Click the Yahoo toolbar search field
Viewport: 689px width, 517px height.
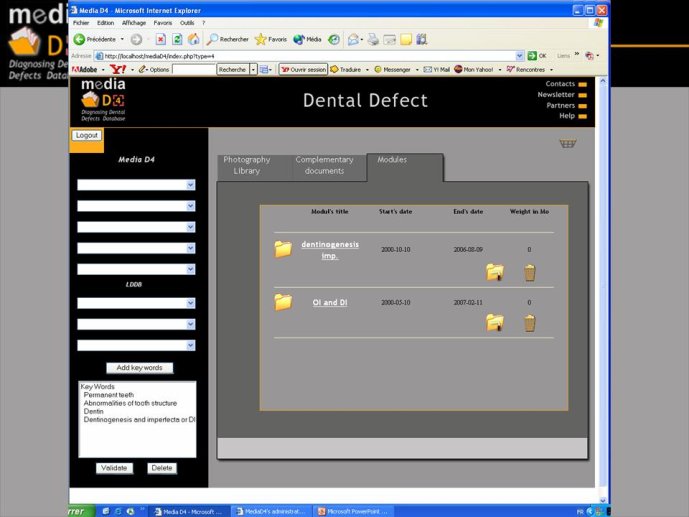pyautogui.click(x=194, y=69)
